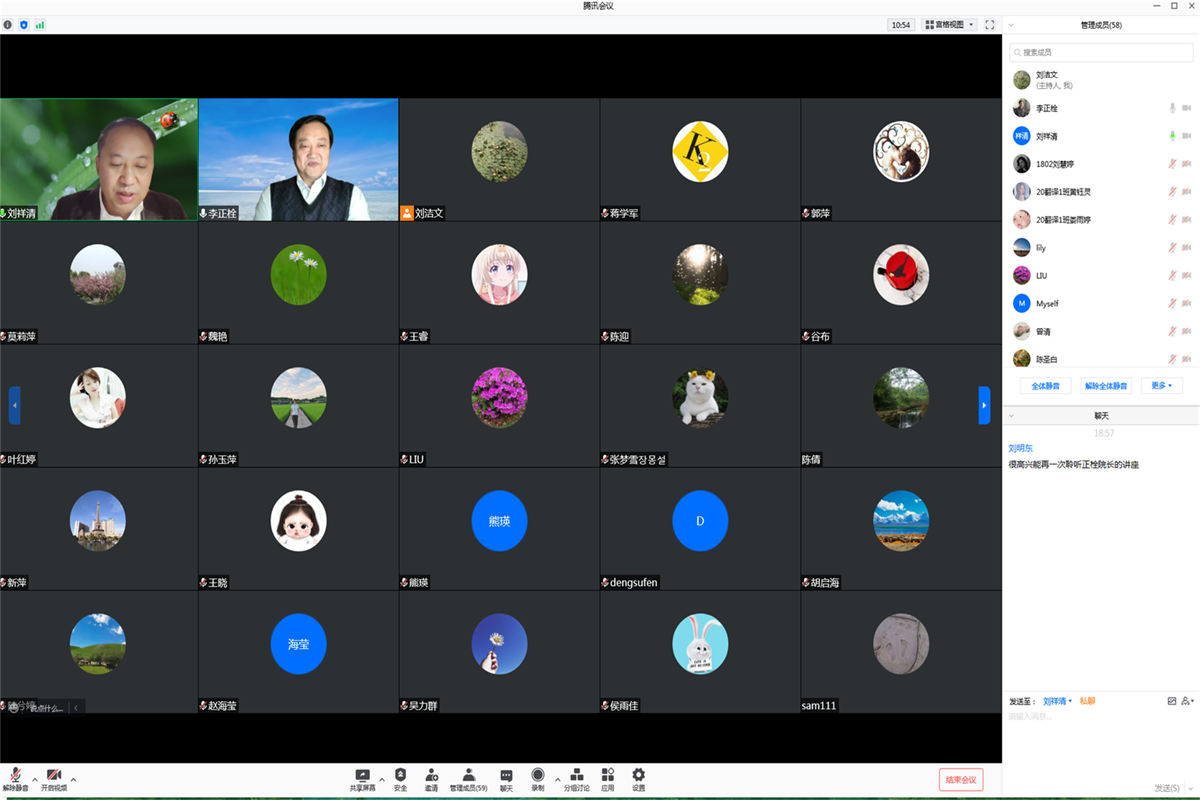Viewport: 1200px width, 800px height.
Task: Open the 聊天 chat toolbar item
Action: pos(506,778)
